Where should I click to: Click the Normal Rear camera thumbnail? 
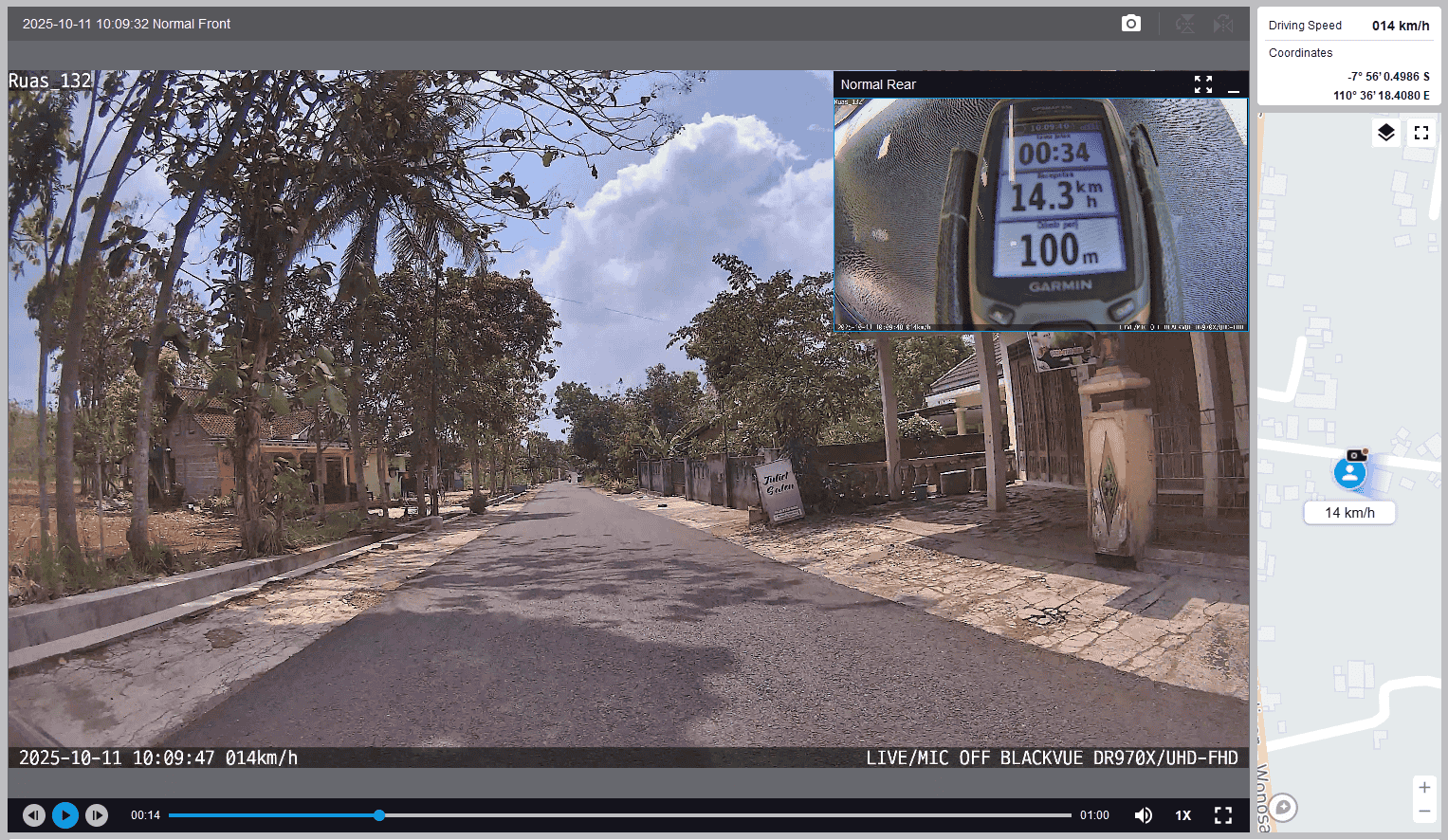click(1040, 213)
